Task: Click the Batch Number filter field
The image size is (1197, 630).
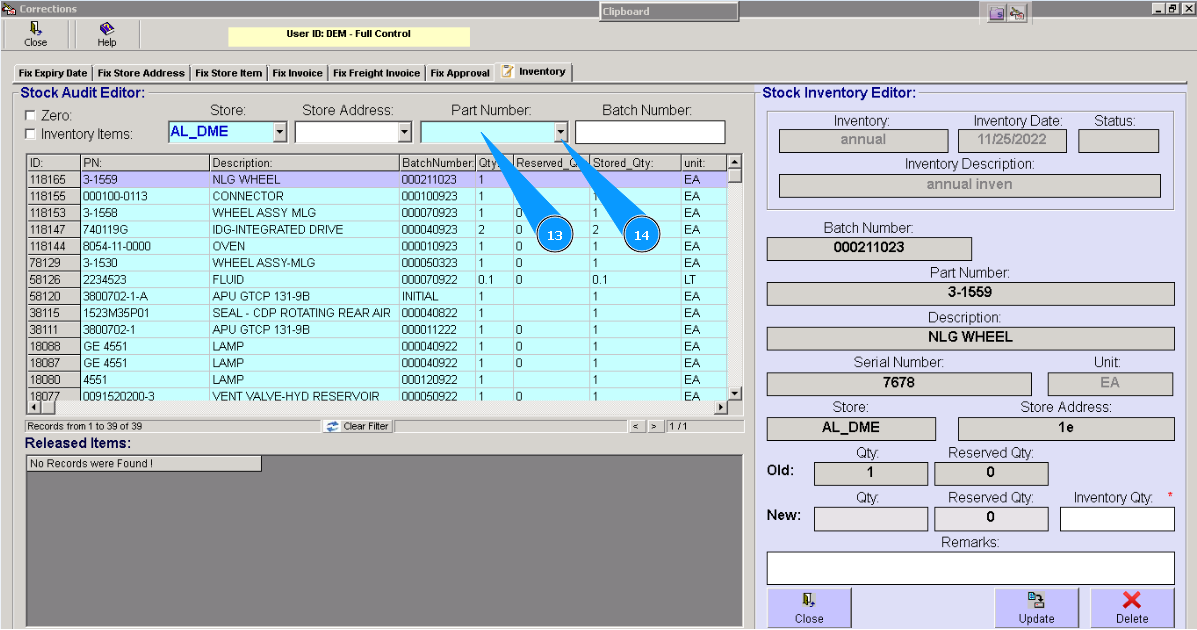Action: click(x=650, y=132)
